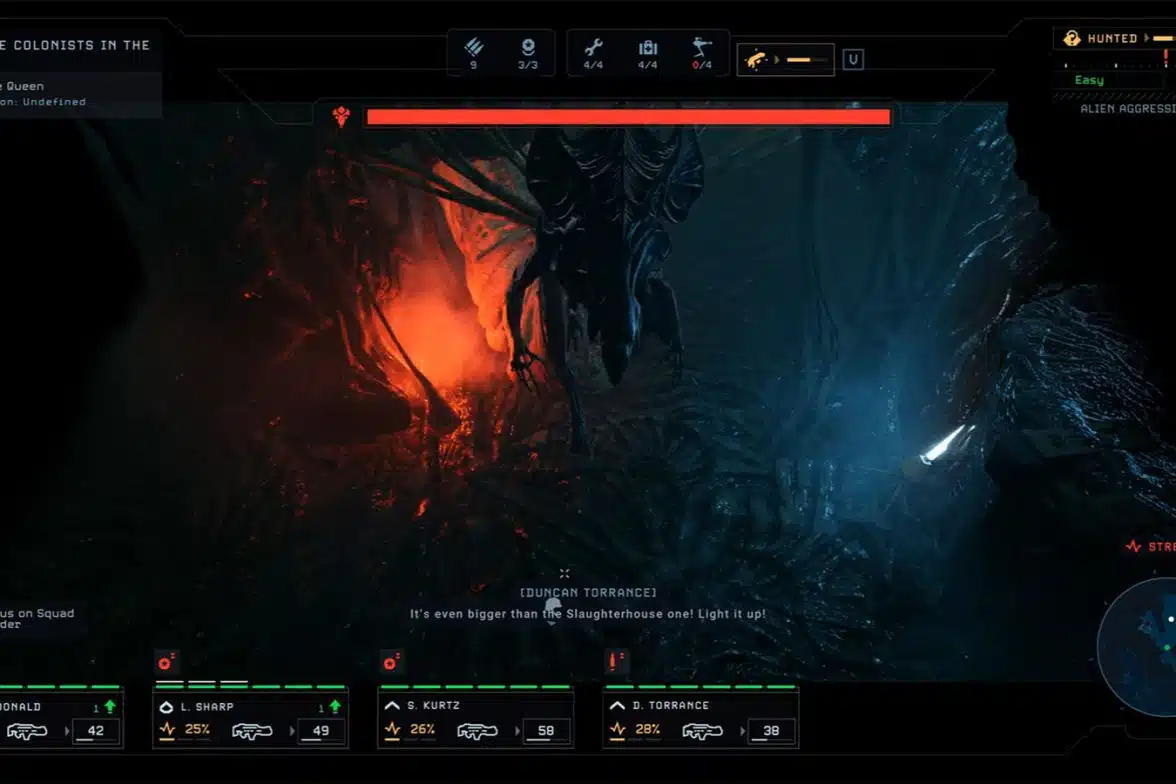This screenshot has width=1176, height=784.
Task: Click the small arrow right of HUNTED
Action: [x=1146, y=38]
